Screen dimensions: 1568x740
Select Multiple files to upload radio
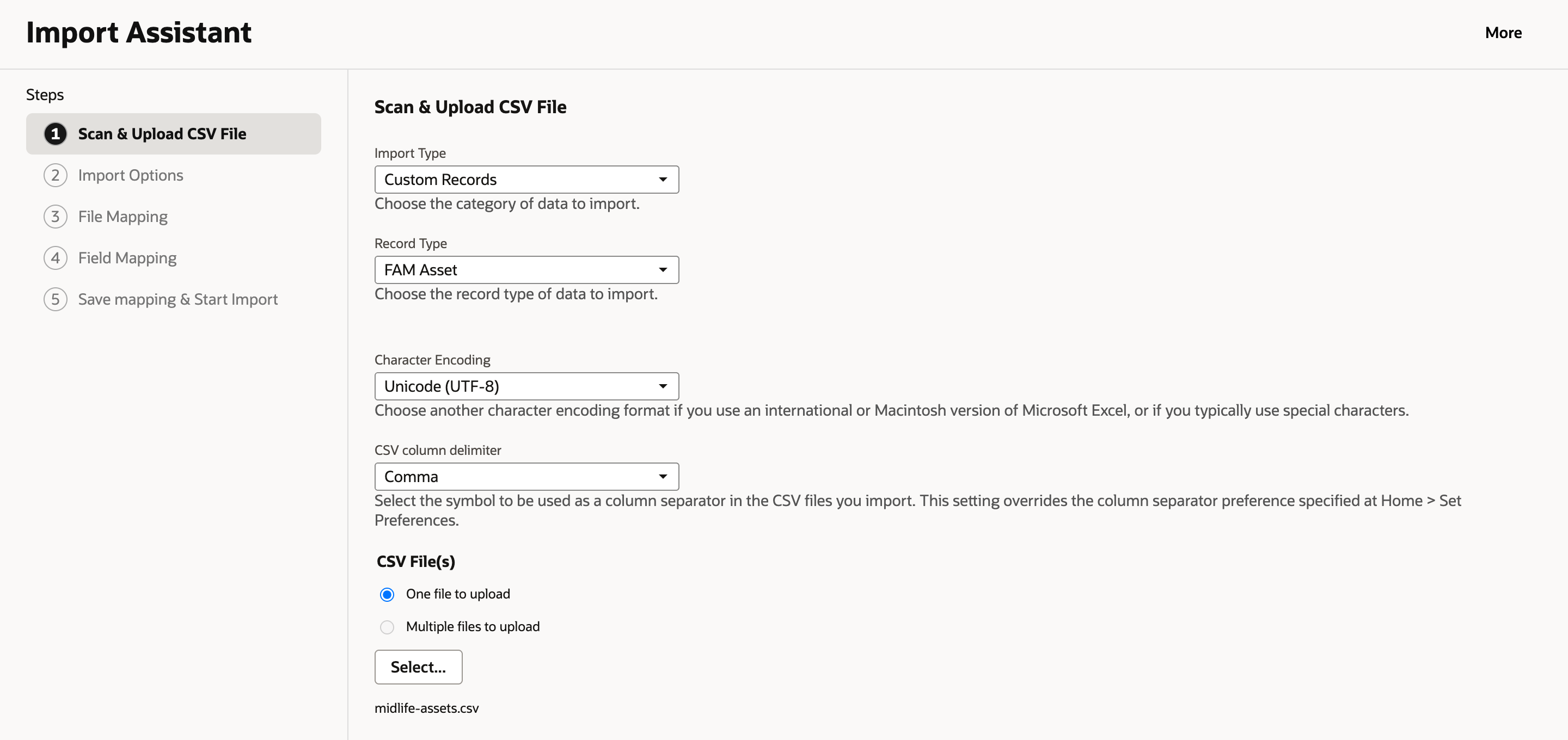(387, 627)
